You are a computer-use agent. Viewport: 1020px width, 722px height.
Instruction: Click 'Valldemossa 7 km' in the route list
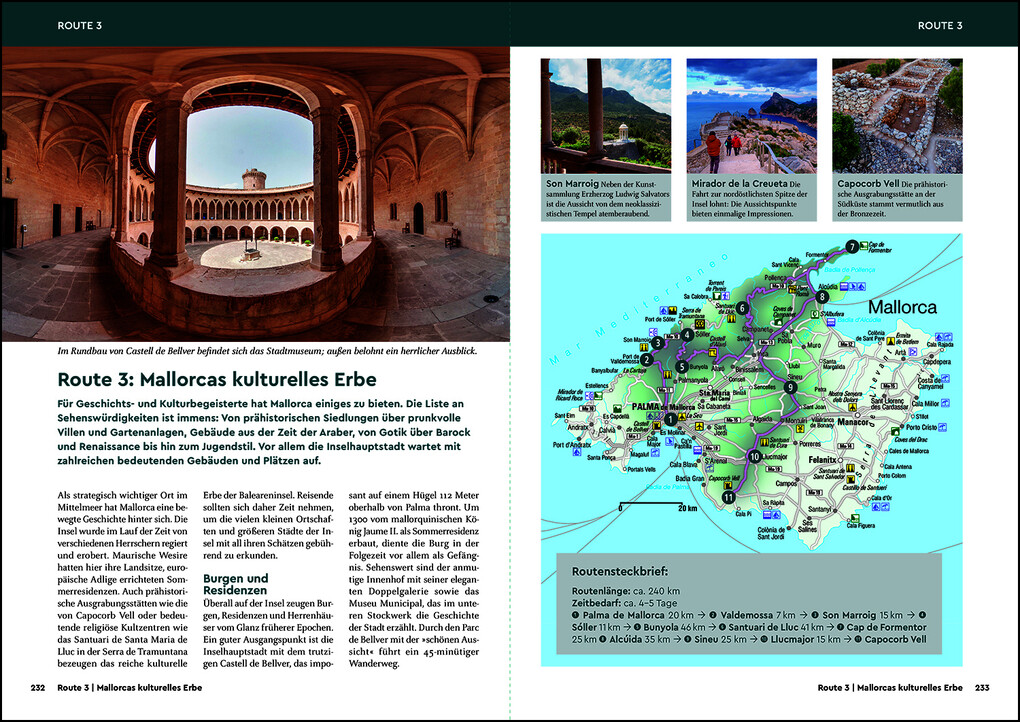757,615
